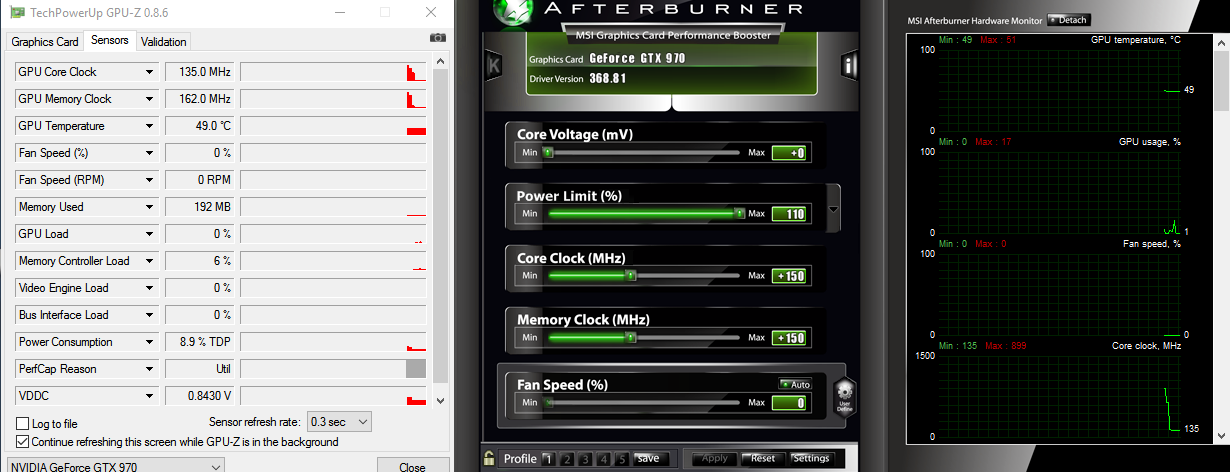The image size is (1230, 472).
Task: Open Memory Used sensor dropdown
Action: pos(149,207)
